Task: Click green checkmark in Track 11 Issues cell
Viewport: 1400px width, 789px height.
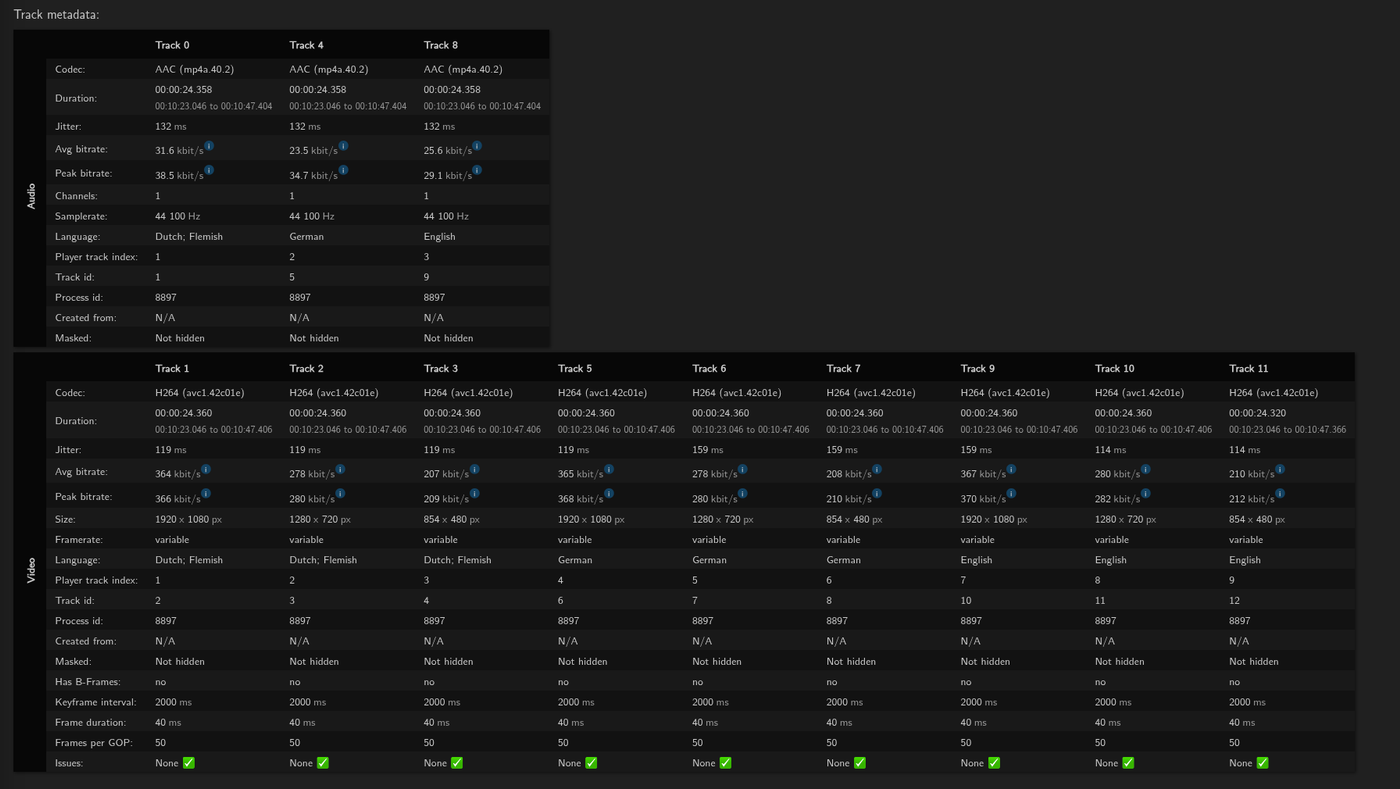Action: pos(1261,763)
